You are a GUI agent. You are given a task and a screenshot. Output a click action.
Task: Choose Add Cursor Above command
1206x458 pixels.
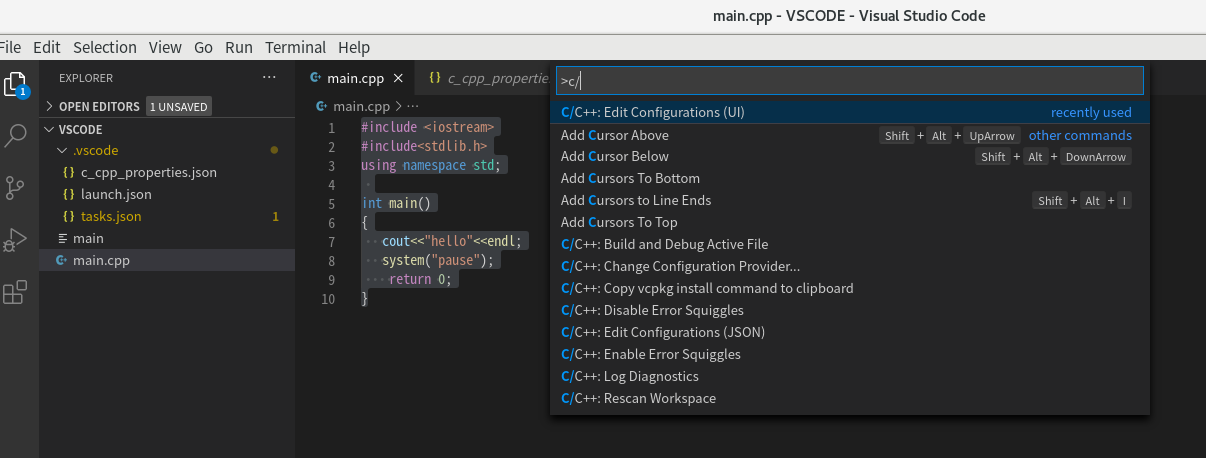click(852, 135)
